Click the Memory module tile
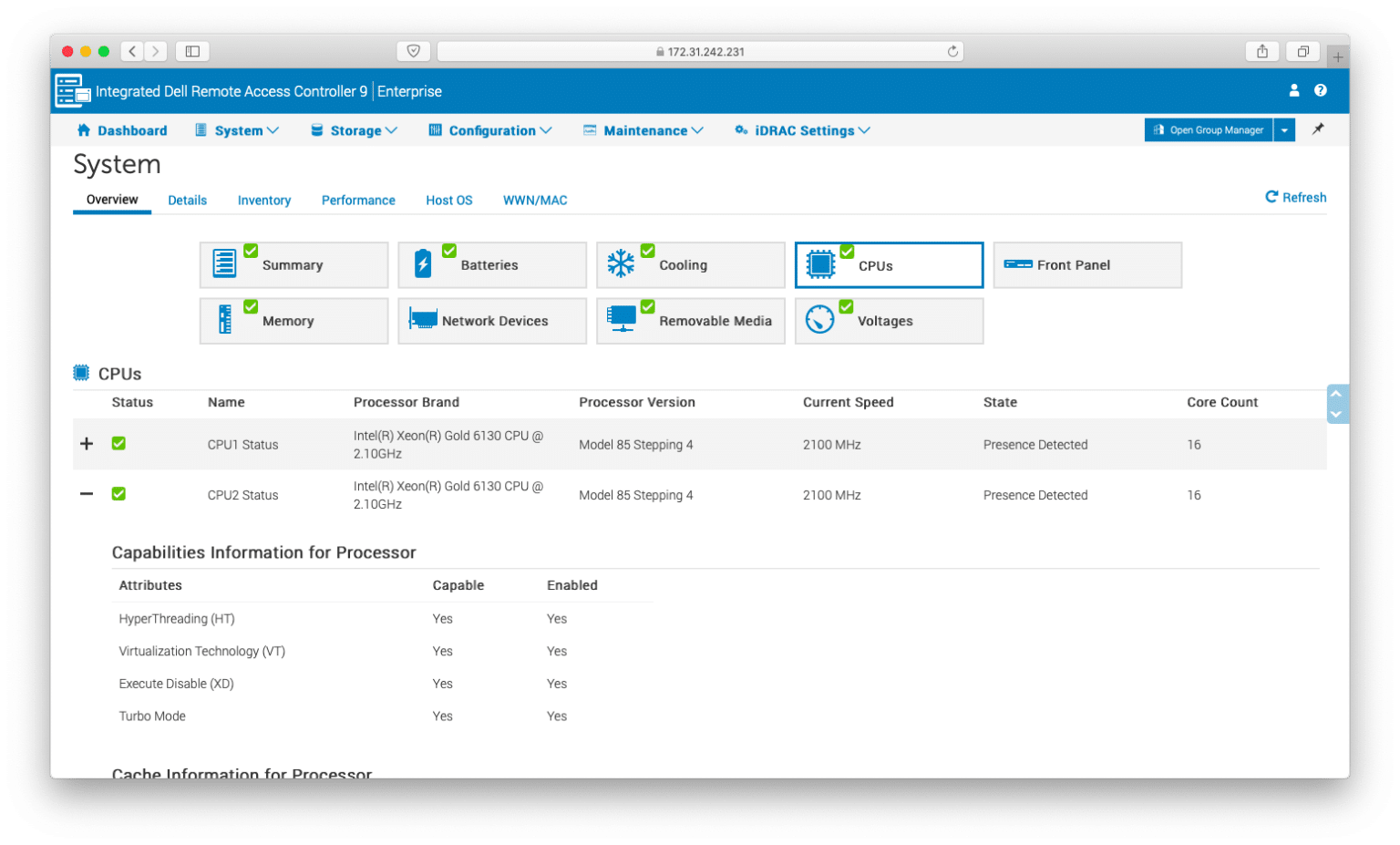This screenshot has height=845, width=1400. tap(293, 321)
